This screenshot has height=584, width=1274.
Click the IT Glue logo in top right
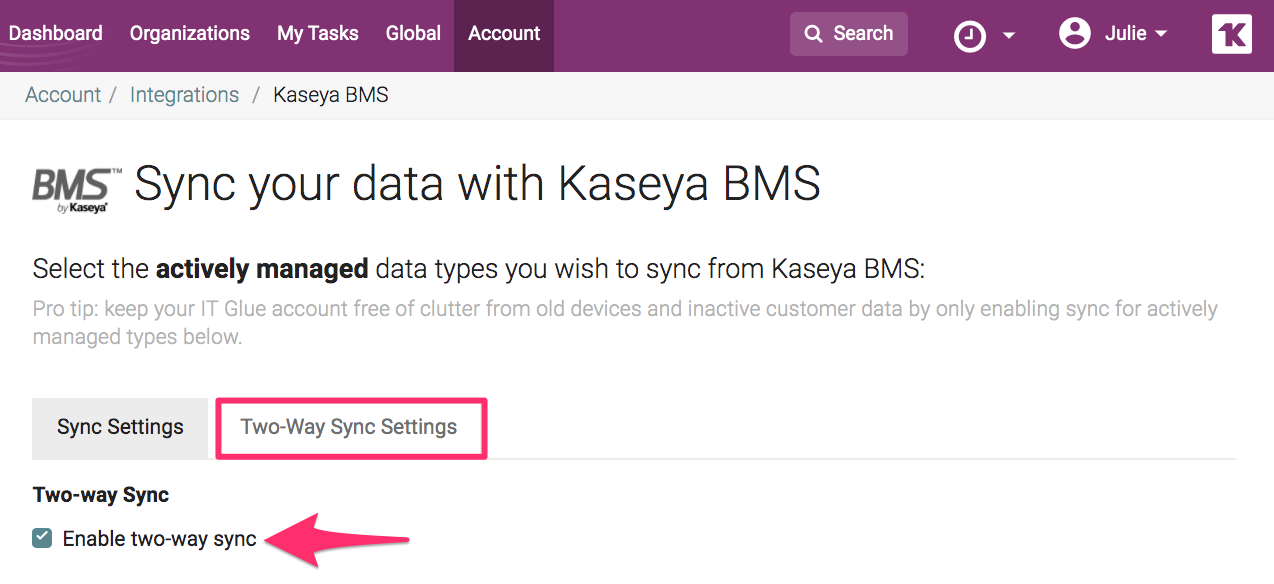click(x=1231, y=33)
